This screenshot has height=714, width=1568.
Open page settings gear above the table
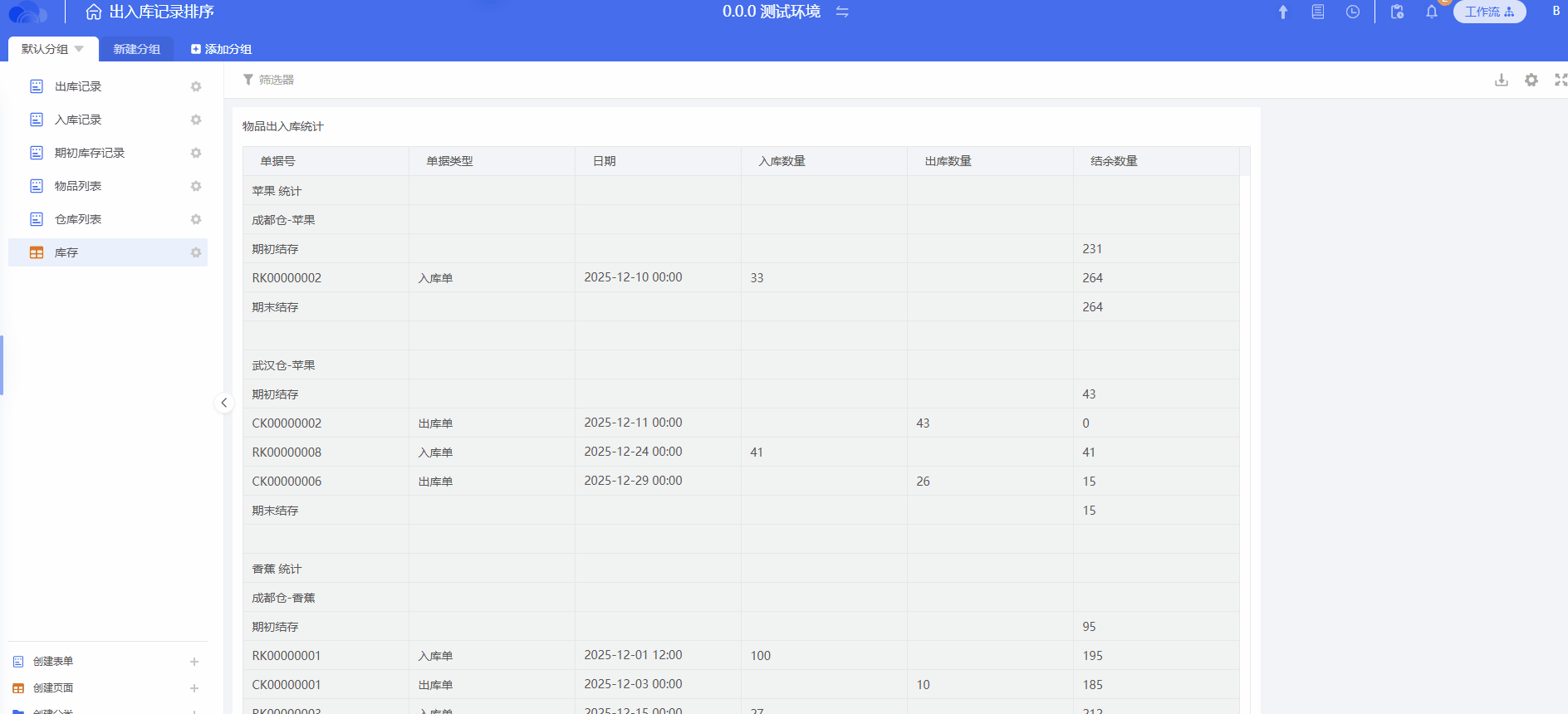click(1531, 80)
